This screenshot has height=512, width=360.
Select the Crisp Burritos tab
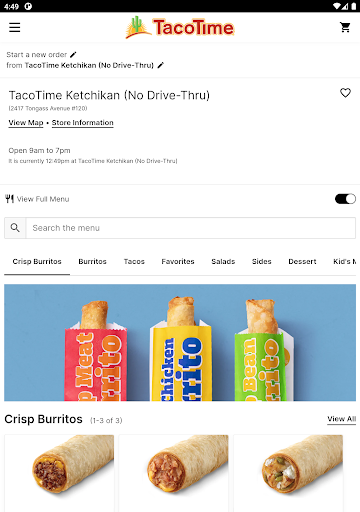(37, 262)
